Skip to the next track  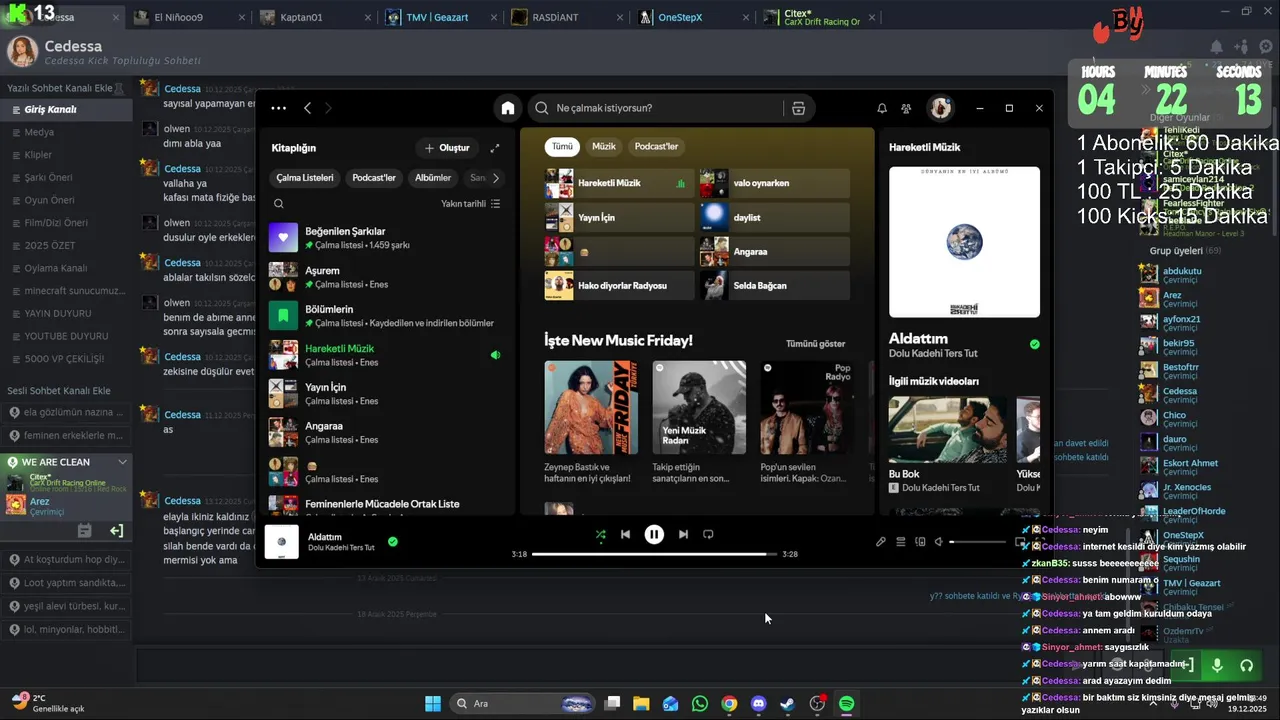click(683, 535)
